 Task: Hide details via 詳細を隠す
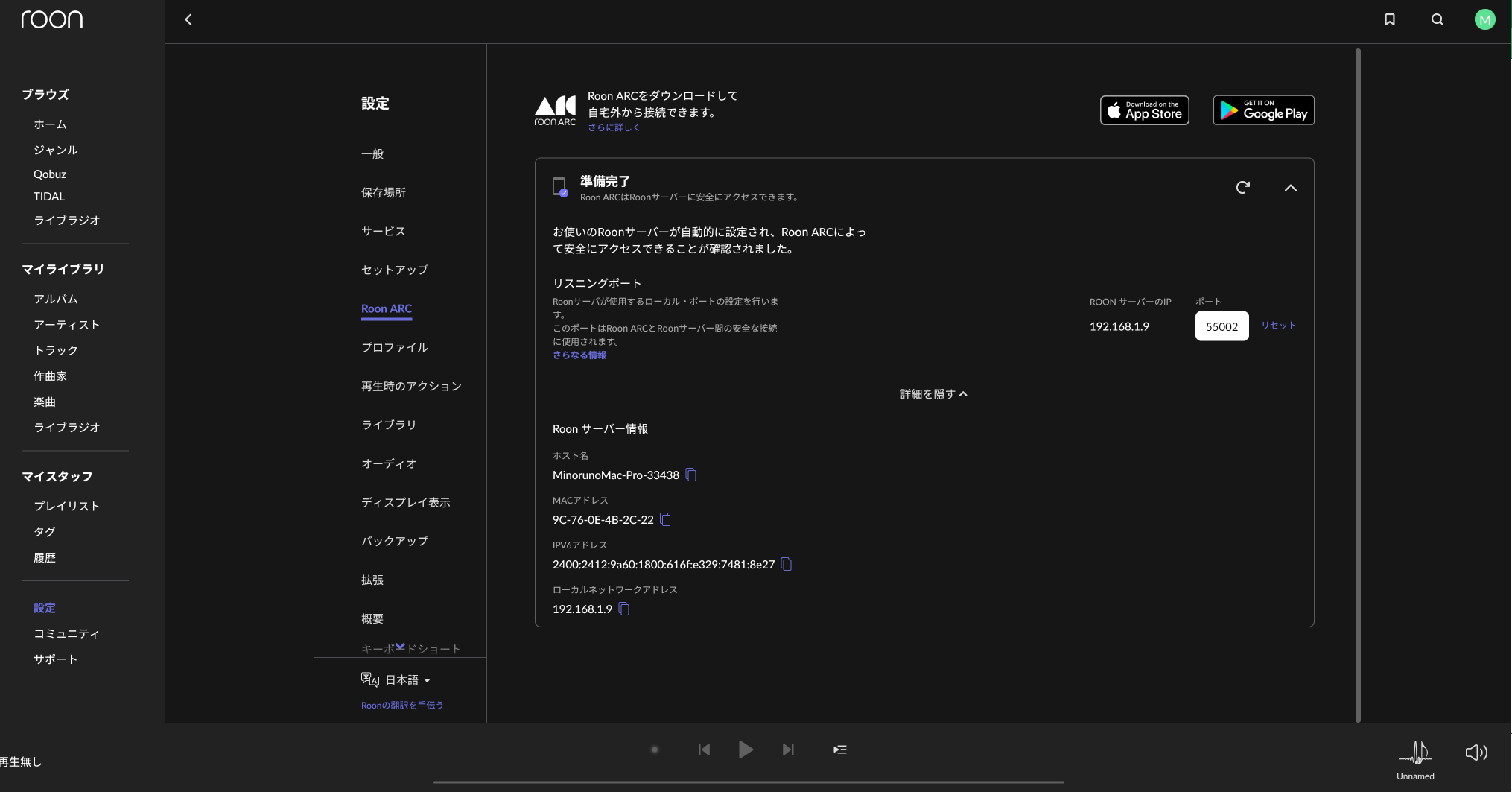pyautogui.click(x=933, y=394)
